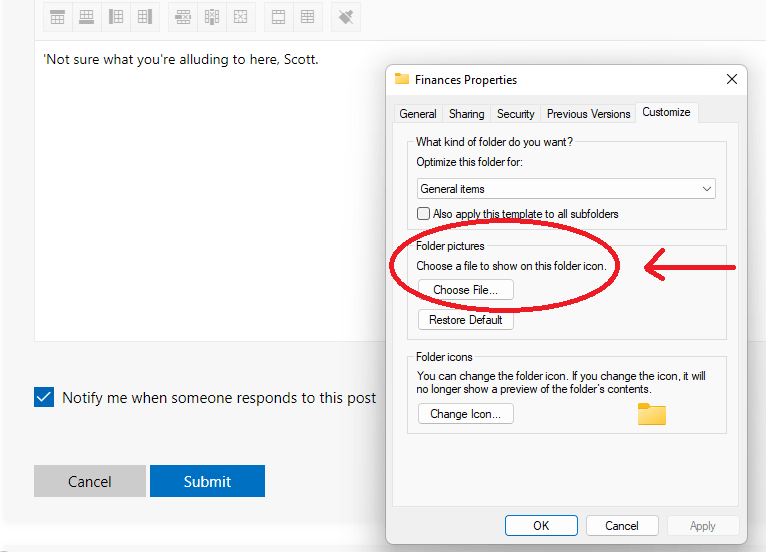The height and width of the screenshot is (552, 766).
Task: Delete entire table icon
Action: (240, 17)
